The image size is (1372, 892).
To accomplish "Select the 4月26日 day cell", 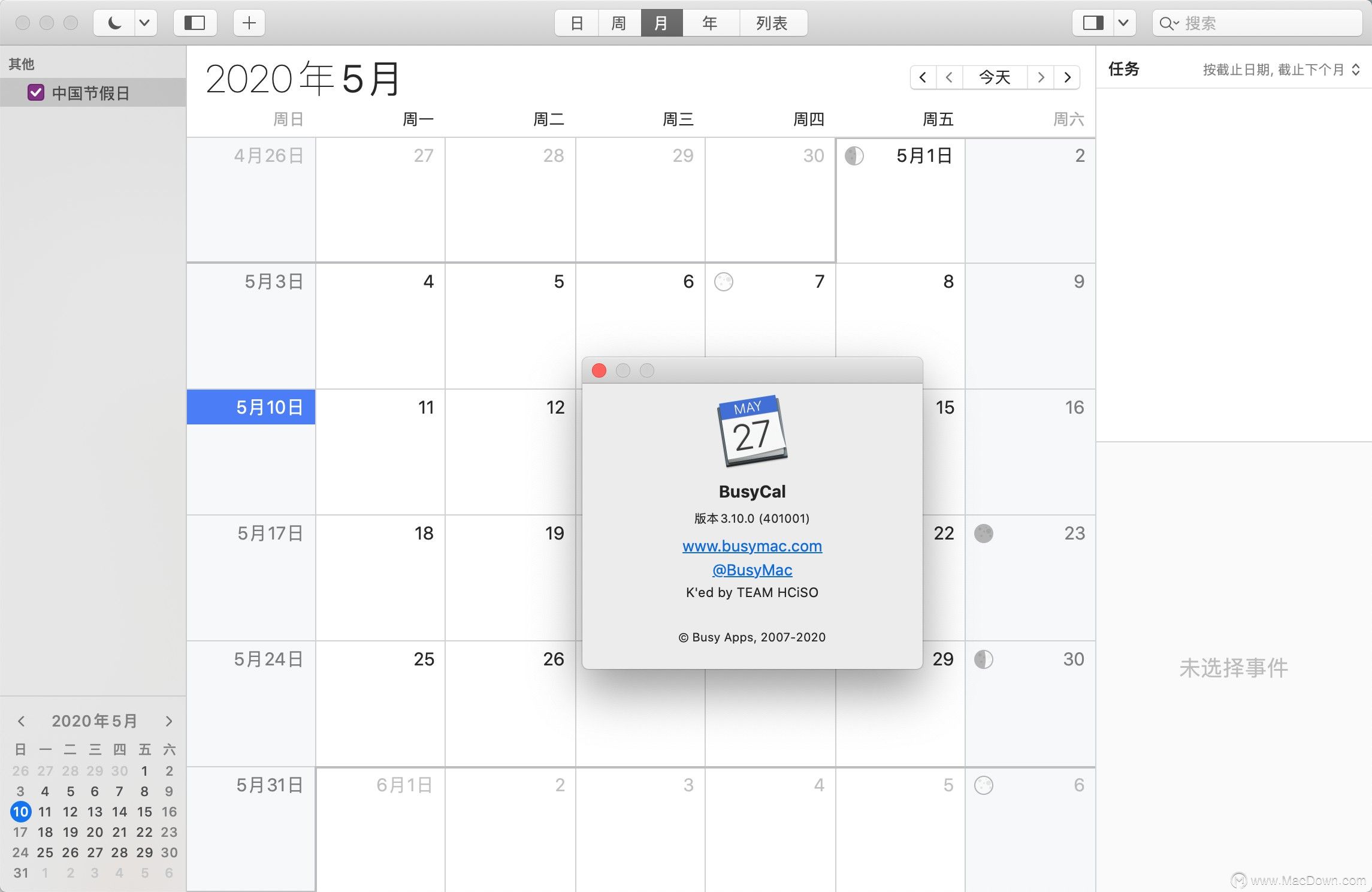I will pyautogui.click(x=251, y=200).
